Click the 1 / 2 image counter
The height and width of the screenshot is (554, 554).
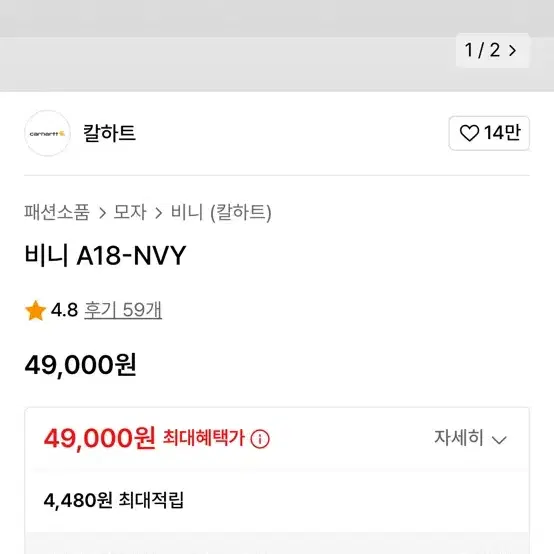(x=483, y=50)
